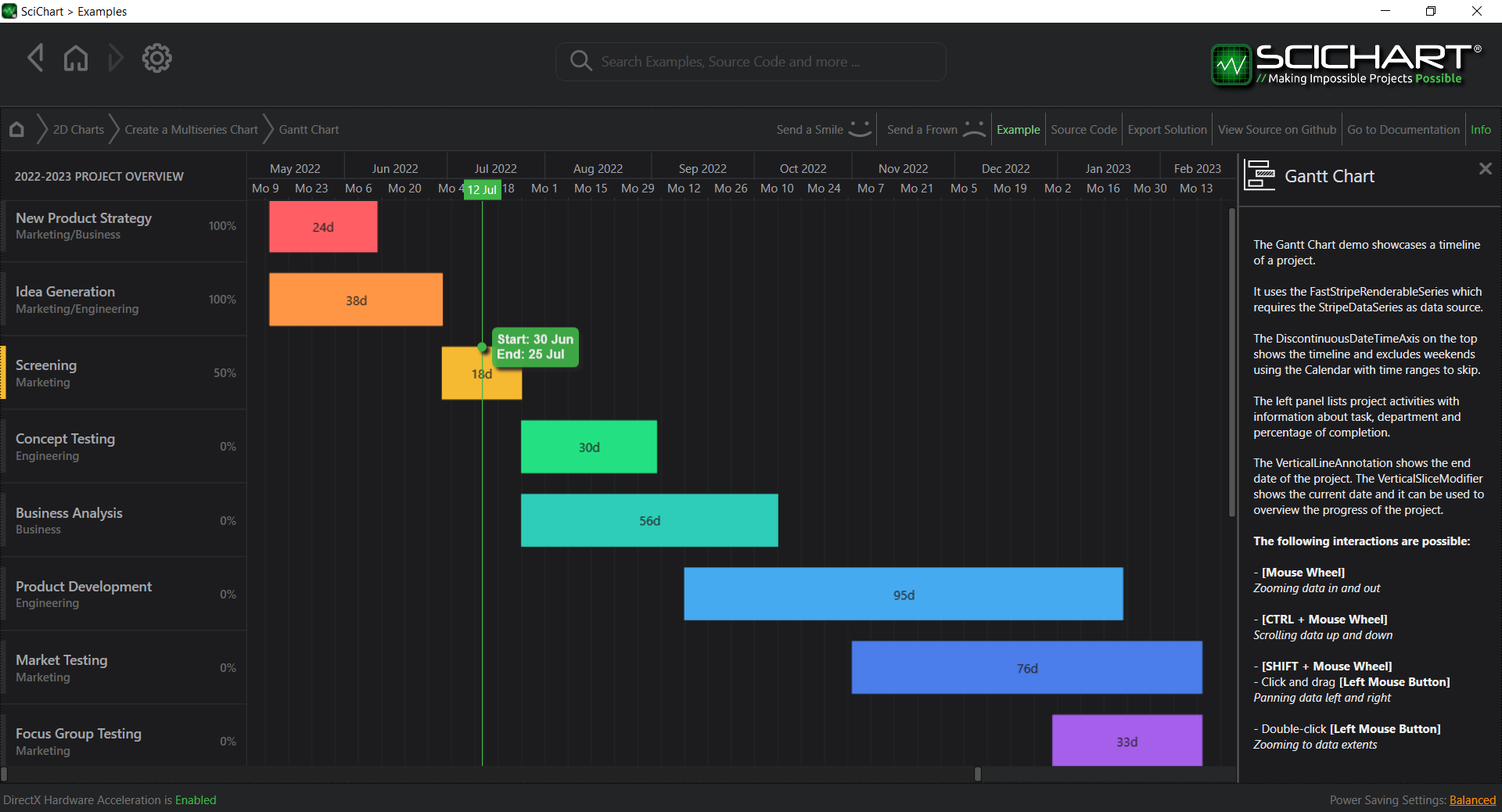Image resolution: width=1502 pixels, height=812 pixels.
Task: Click the 95d Product Development bar
Action: click(904, 595)
